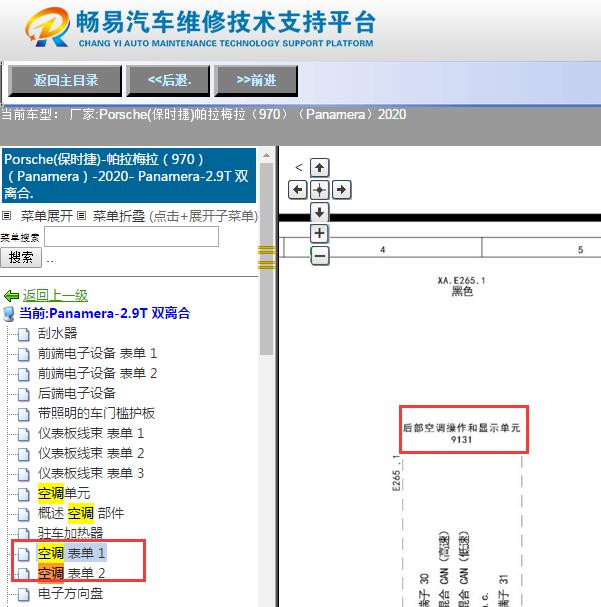Viewport: 601px width, 607px height.
Task: Click the document icon beside 前端电子设备 表单 1
Action: (x=24, y=354)
